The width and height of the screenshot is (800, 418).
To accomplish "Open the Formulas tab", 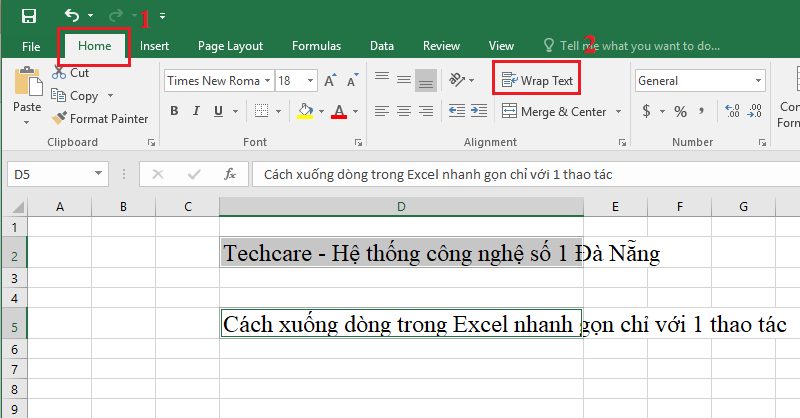I will pyautogui.click(x=316, y=46).
